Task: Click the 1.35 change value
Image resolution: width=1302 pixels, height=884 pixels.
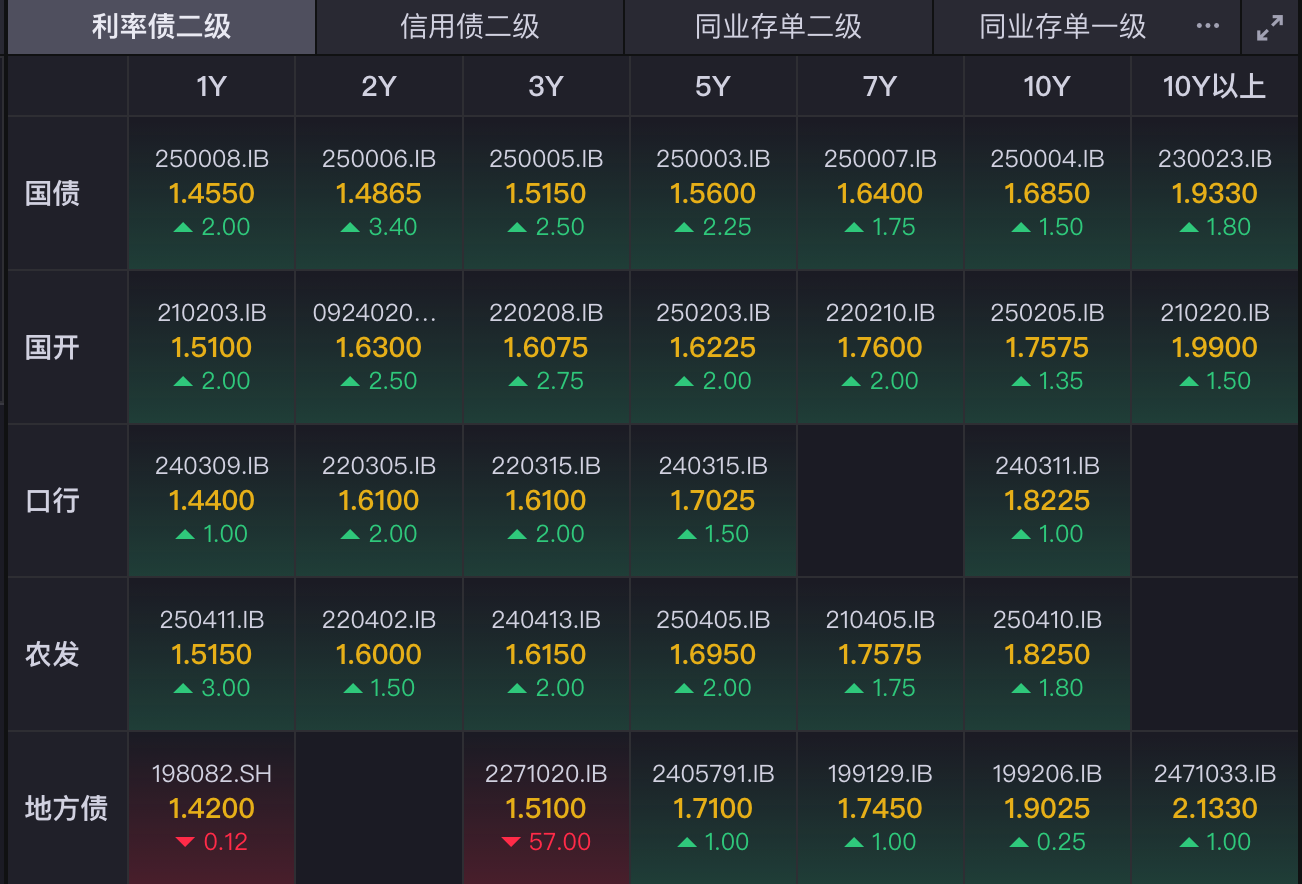Action: (x=1061, y=381)
